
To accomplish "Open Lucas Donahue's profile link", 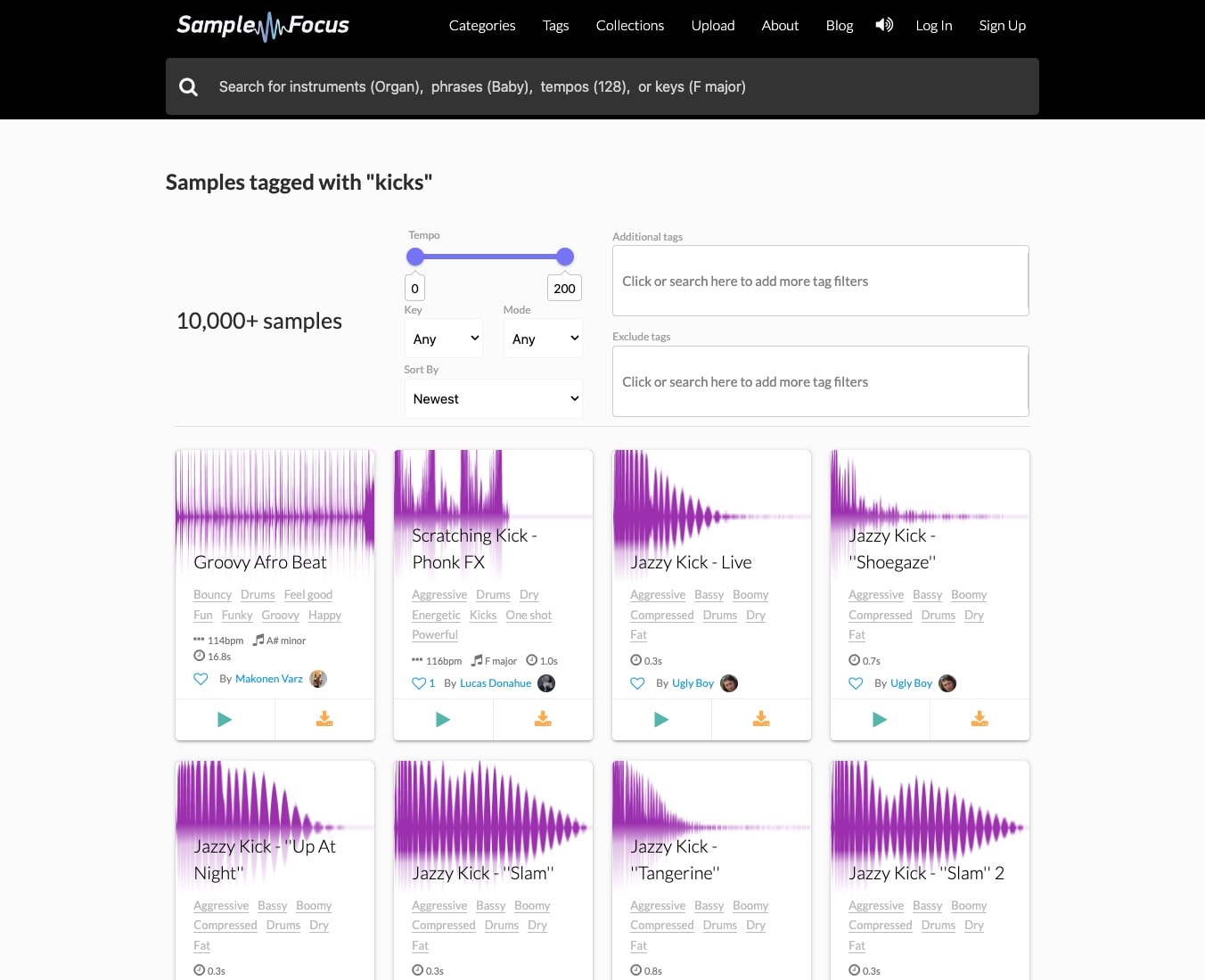I will [x=496, y=683].
